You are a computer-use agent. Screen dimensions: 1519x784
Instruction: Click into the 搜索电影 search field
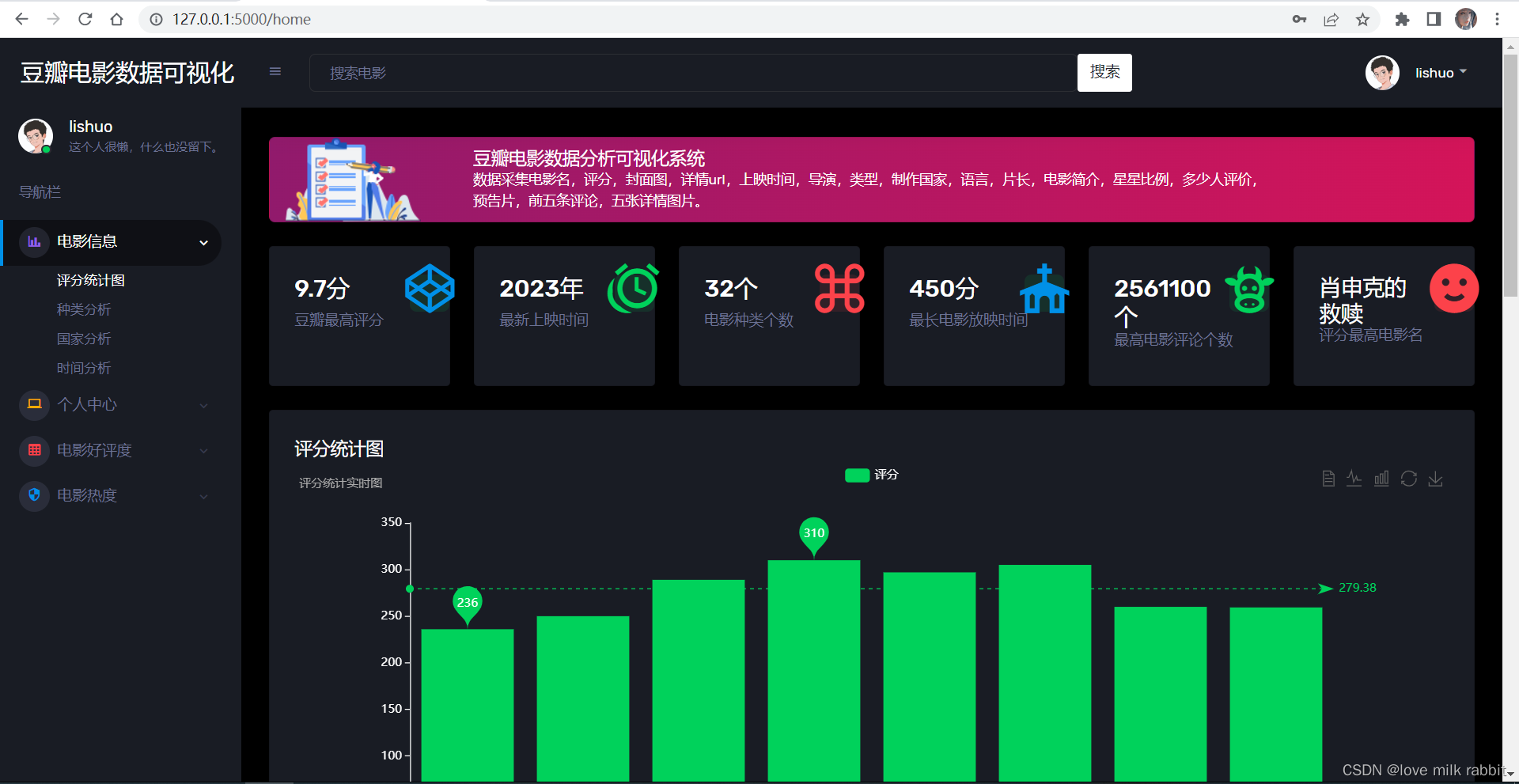click(693, 73)
